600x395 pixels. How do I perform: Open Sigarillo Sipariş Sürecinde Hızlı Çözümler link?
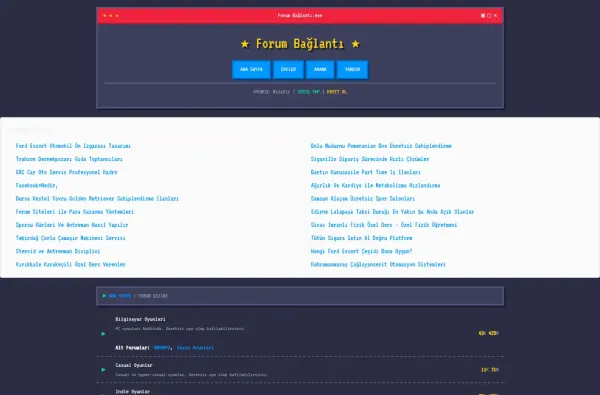(370, 159)
